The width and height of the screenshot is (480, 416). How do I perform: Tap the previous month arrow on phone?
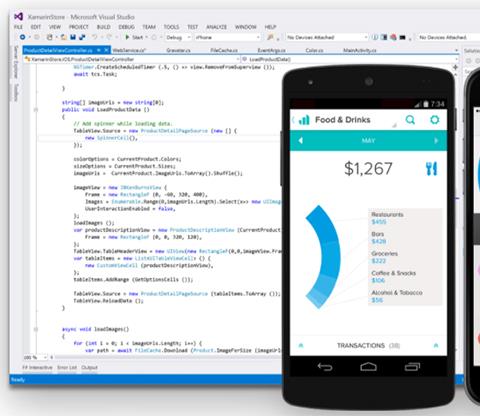pyautogui.click(x=300, y=141)
